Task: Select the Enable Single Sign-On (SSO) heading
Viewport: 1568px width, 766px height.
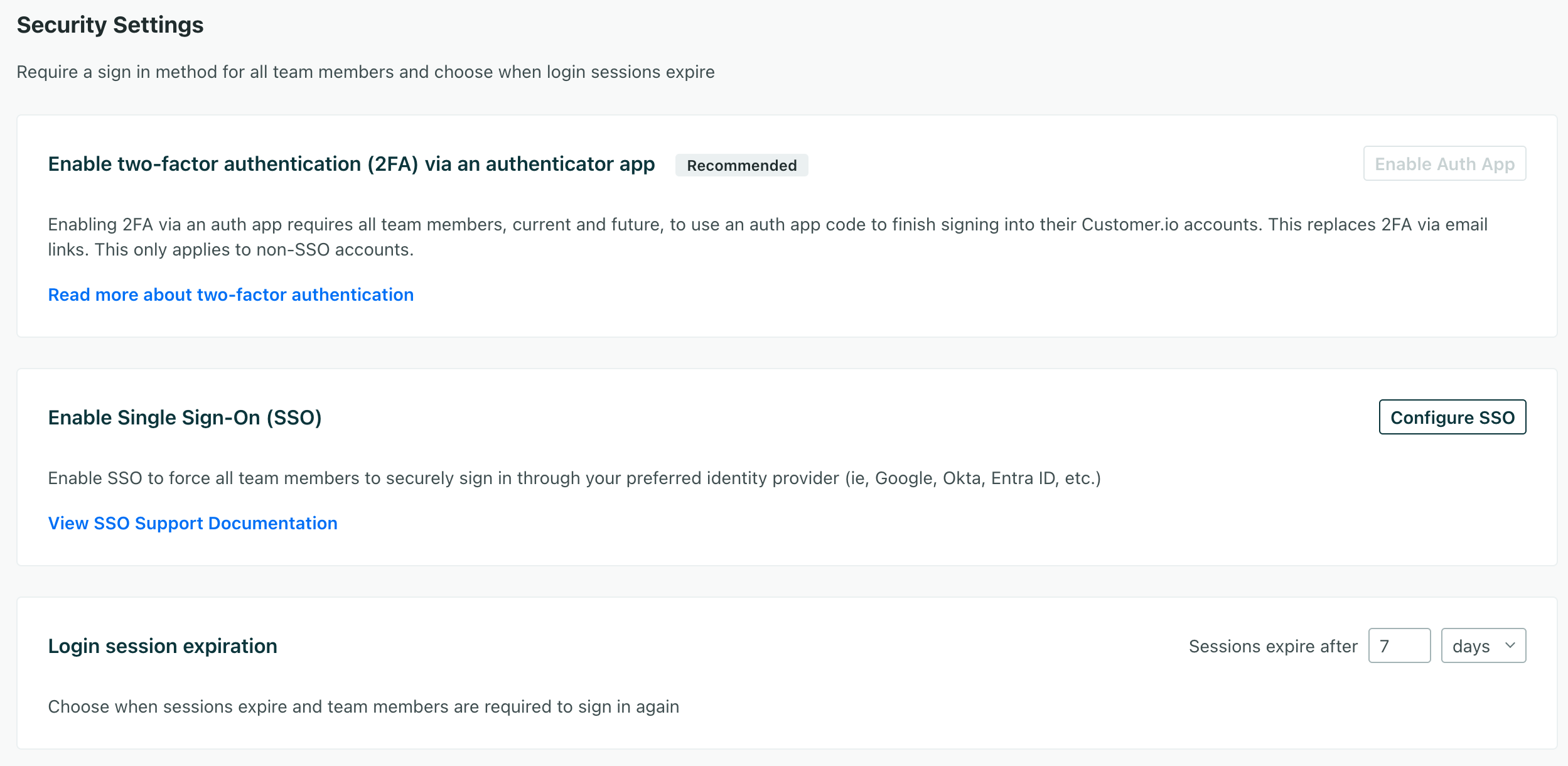Action: [x=185, y=418]
